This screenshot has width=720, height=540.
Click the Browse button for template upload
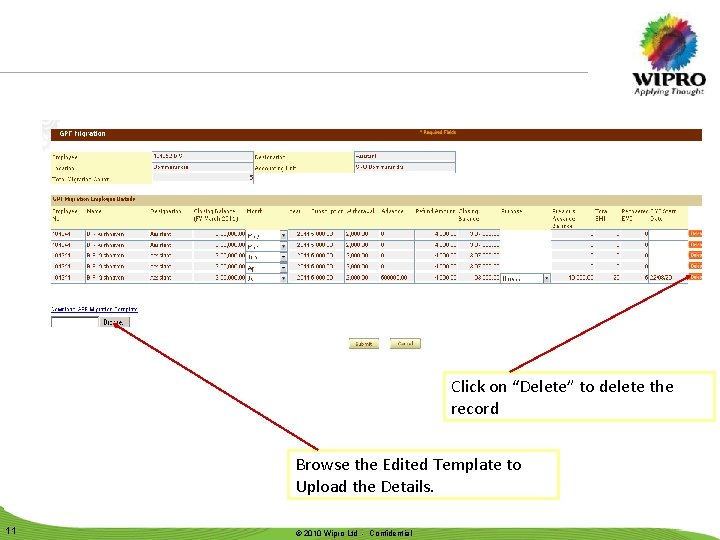click(114, 322)
